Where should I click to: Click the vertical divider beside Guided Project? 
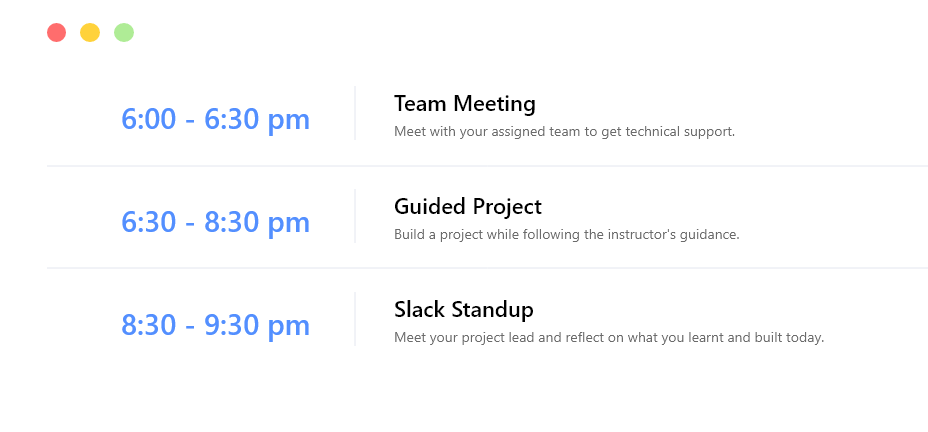point(355,216)
